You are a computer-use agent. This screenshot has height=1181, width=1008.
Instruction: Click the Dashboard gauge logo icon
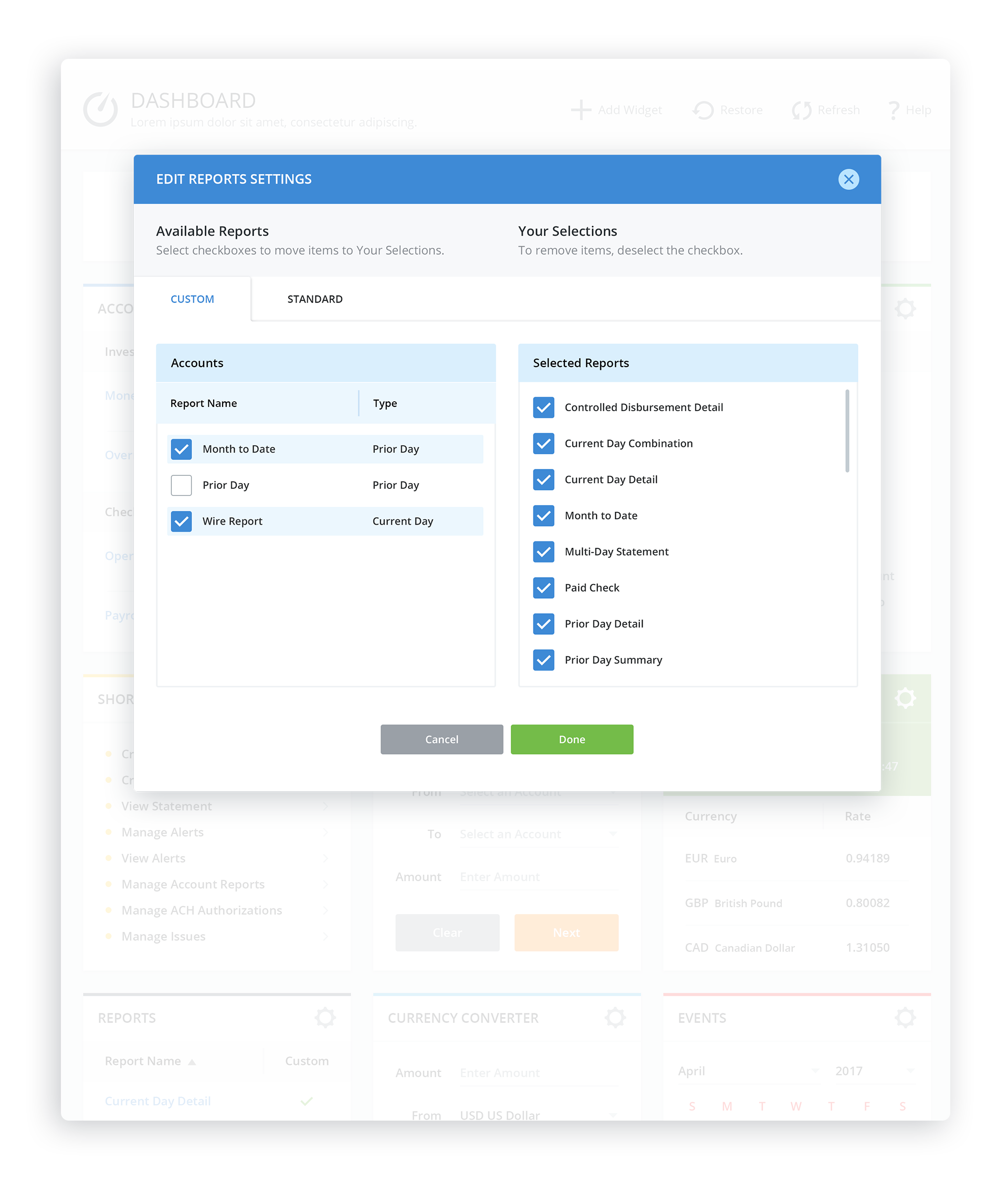click(100, 108)
